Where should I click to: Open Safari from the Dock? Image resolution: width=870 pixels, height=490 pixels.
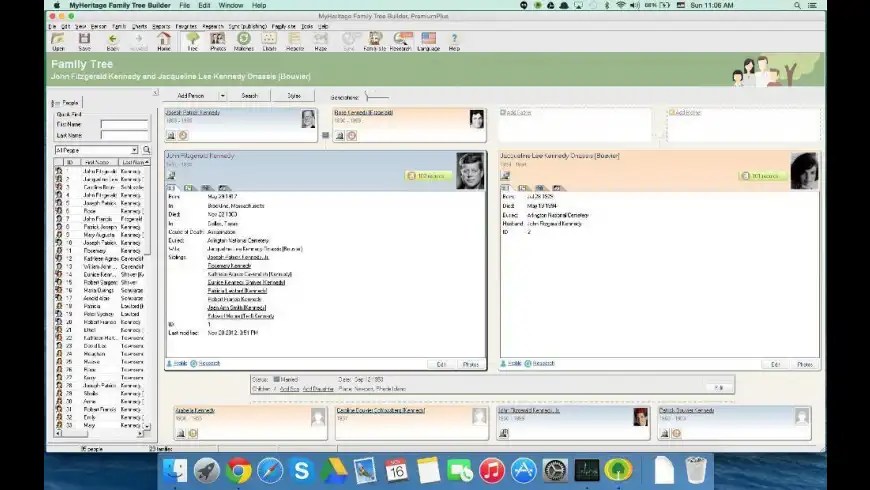(270, 471)
